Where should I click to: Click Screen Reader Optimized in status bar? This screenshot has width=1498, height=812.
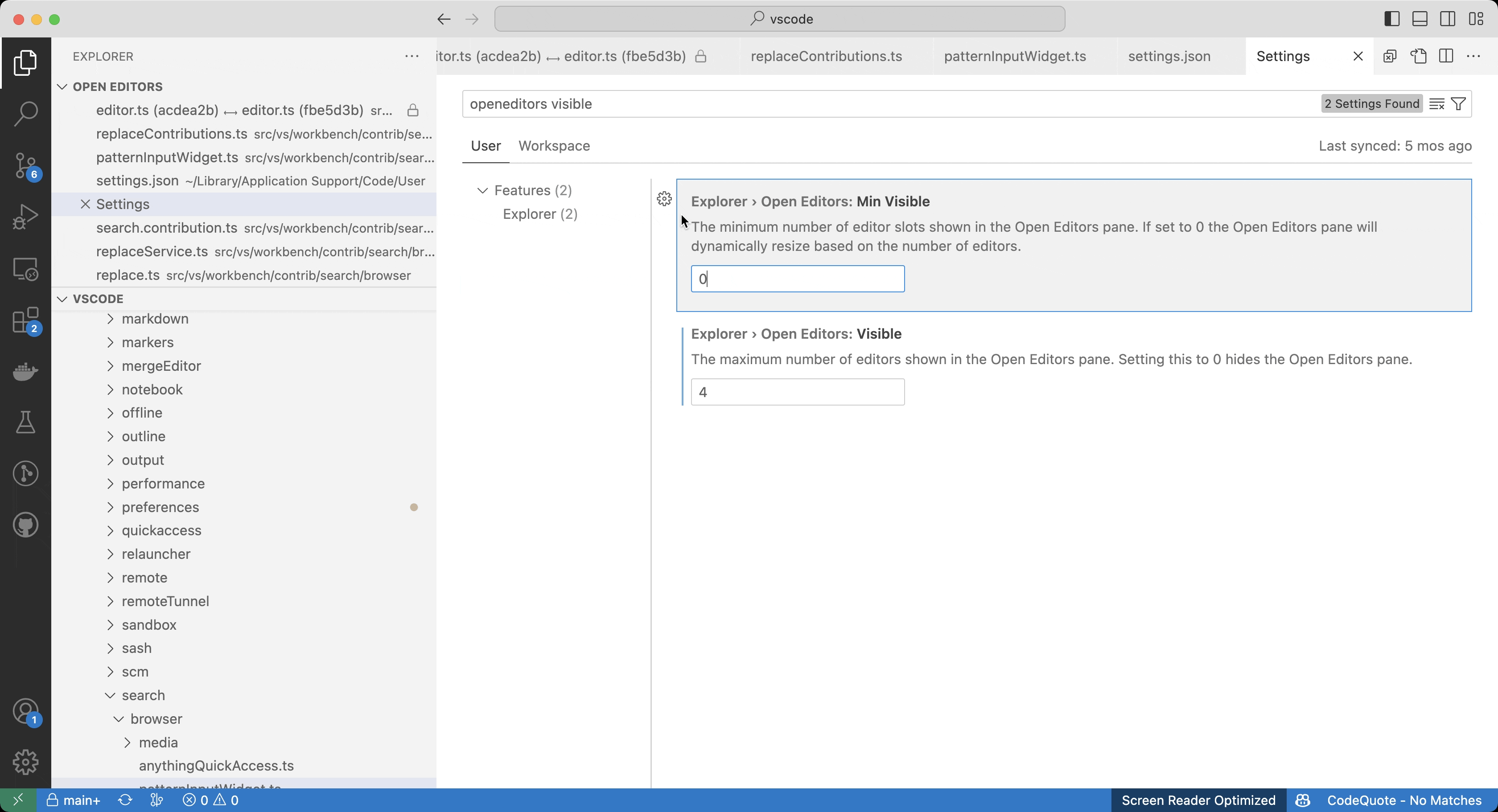tap(1198, 800)
